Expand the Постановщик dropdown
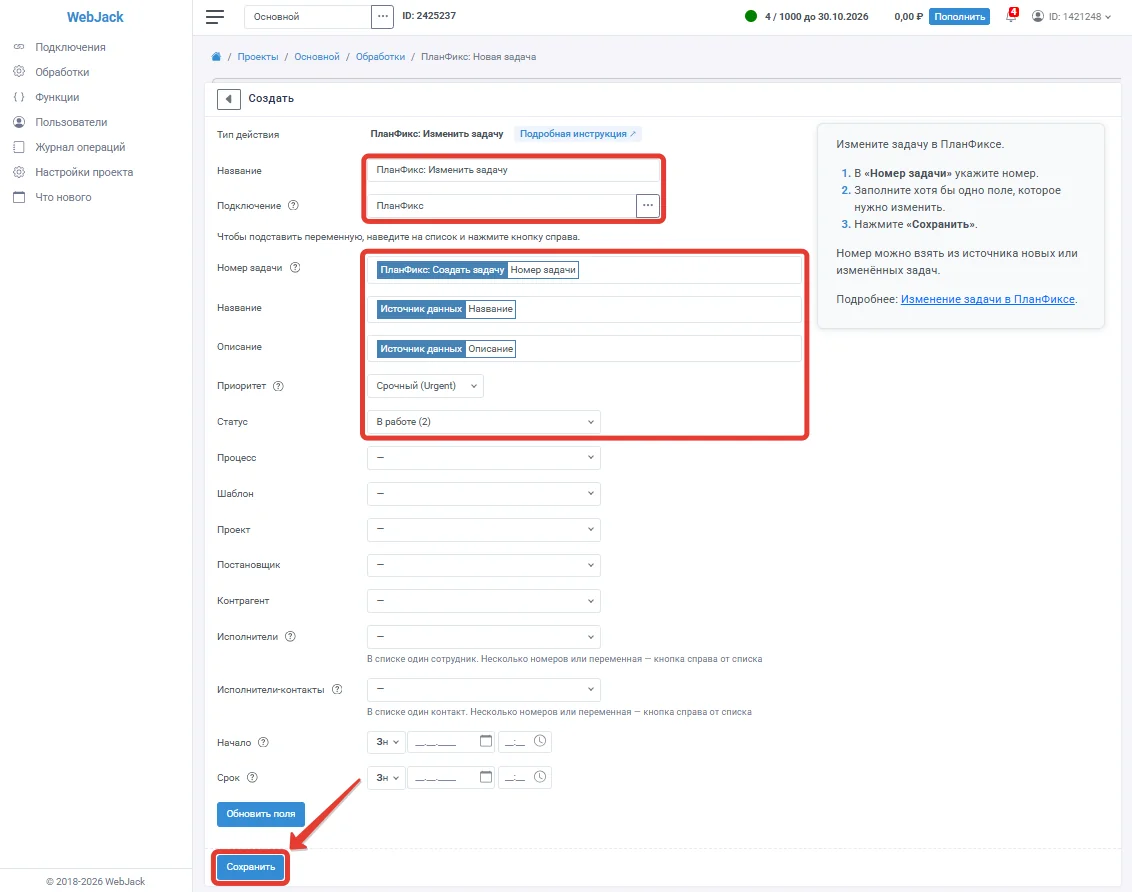 484,565
